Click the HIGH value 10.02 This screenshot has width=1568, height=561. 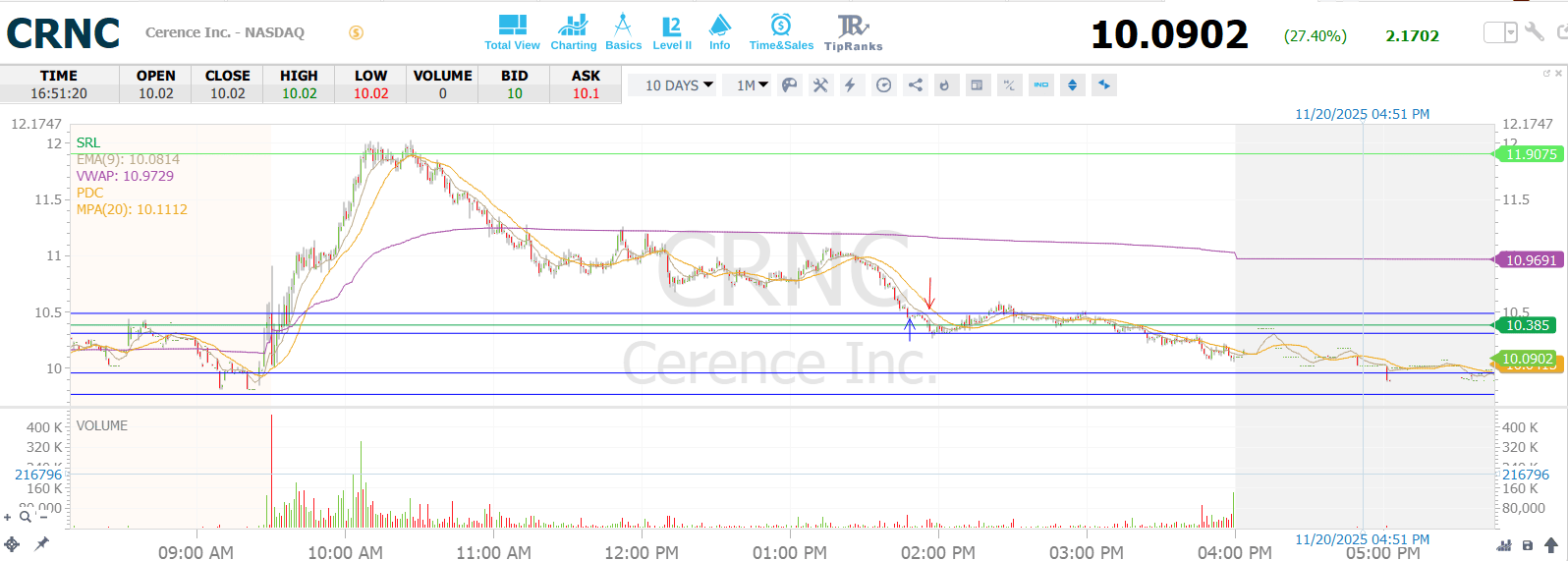(299, 93)
